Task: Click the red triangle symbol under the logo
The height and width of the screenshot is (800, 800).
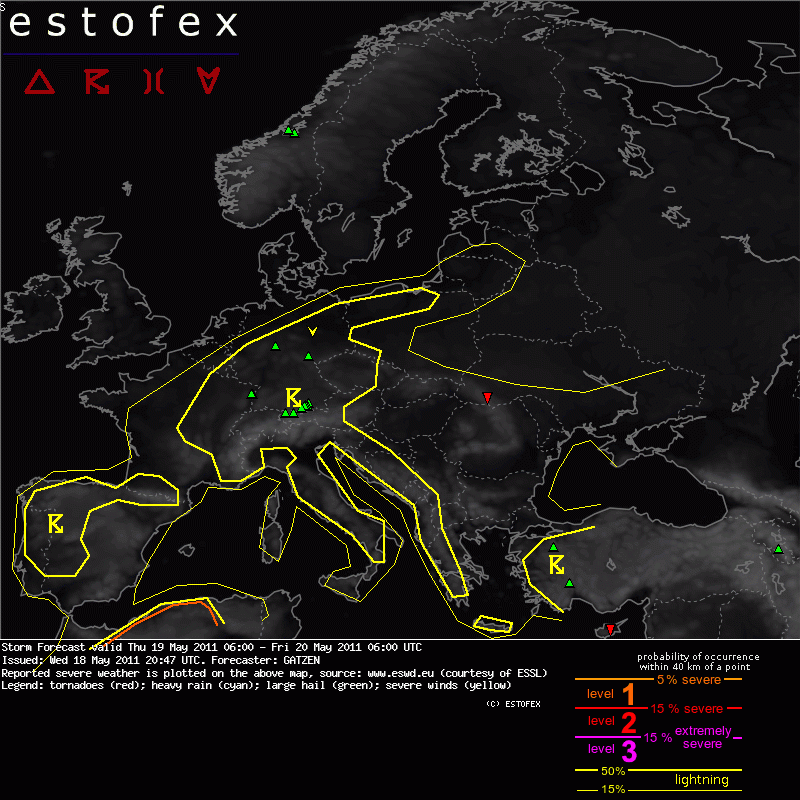Action: (40, 82)
